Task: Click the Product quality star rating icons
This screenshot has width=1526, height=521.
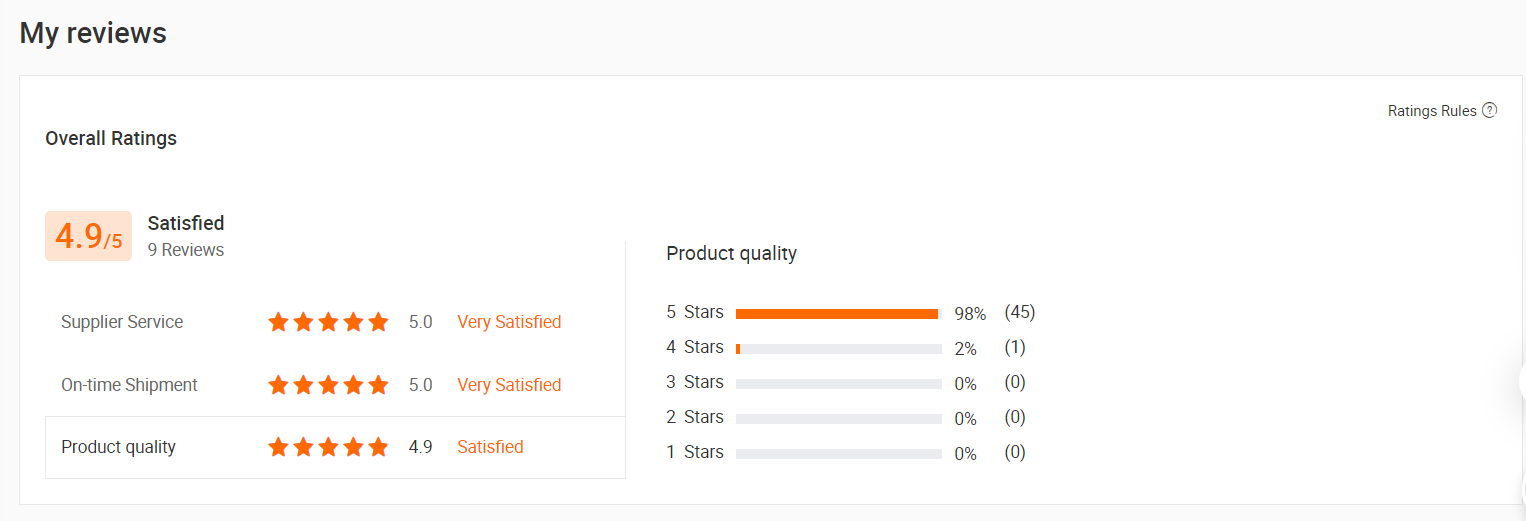Action: tap(328, 447)
